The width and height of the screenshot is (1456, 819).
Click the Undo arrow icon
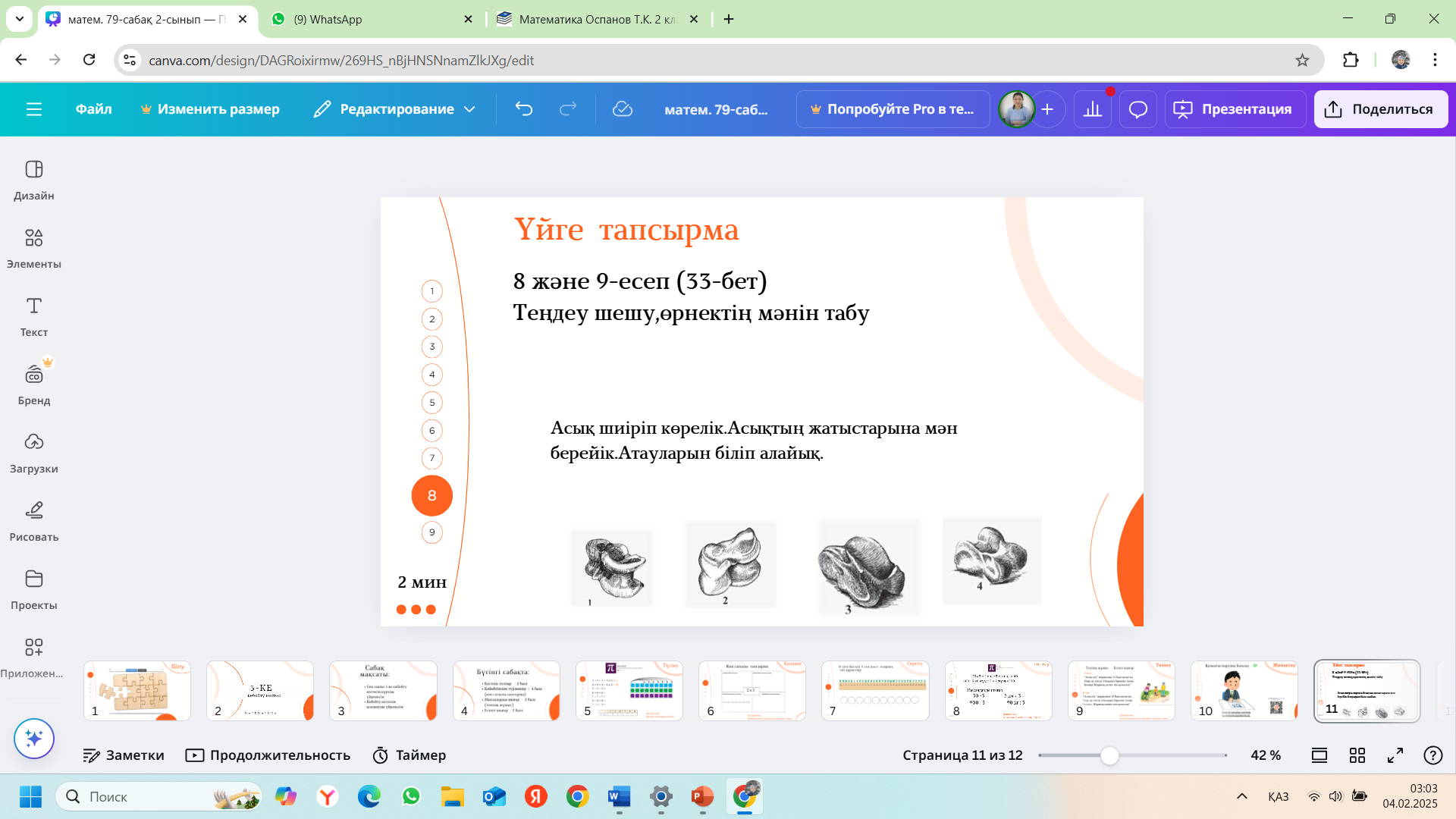click(x=523, y=109)
